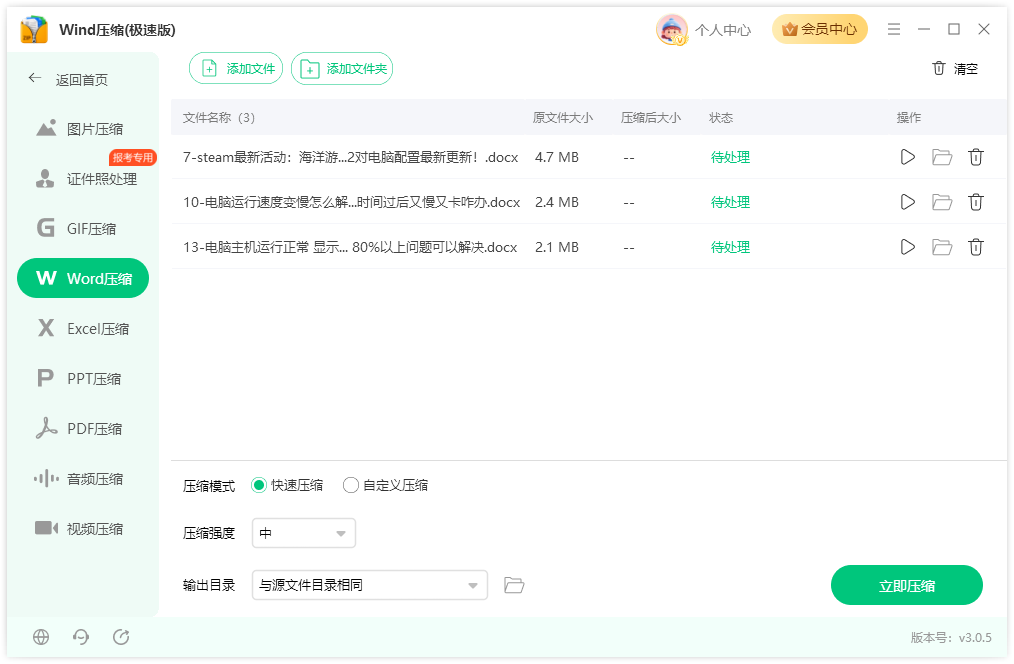This screenshot has width=1014, height=664.
Task: Click the circular-arrow icon in bottom bar
Action: [121, 637]
